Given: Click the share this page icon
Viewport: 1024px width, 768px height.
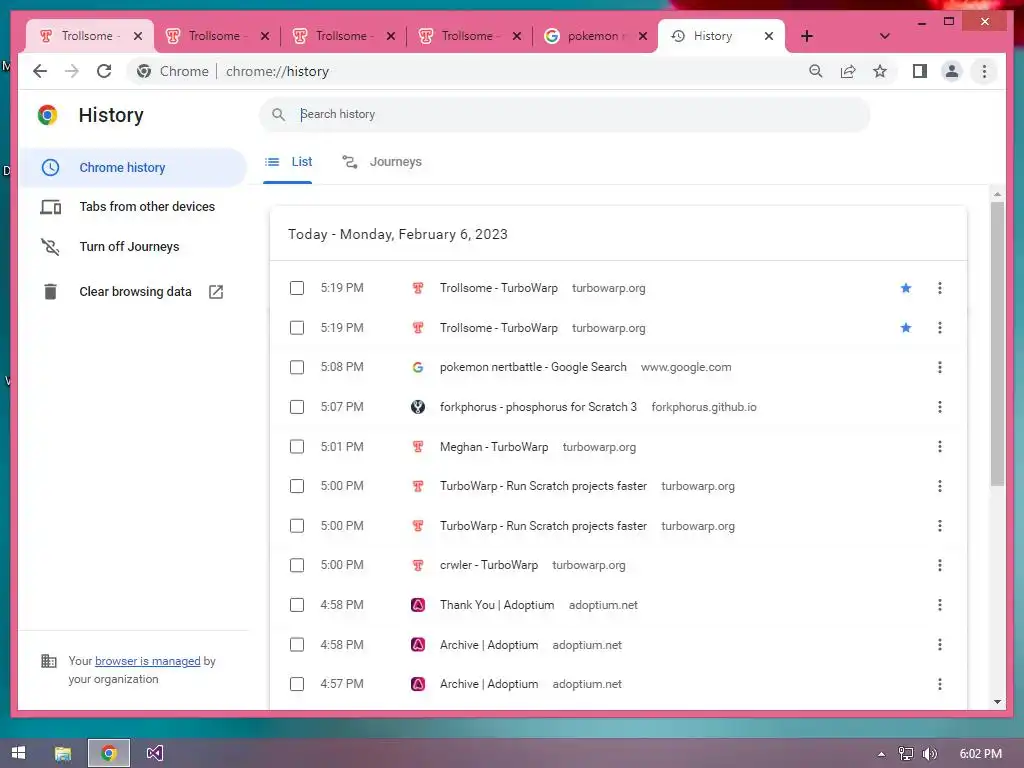Looking at the screenshot, I should (x=848, y=71).
